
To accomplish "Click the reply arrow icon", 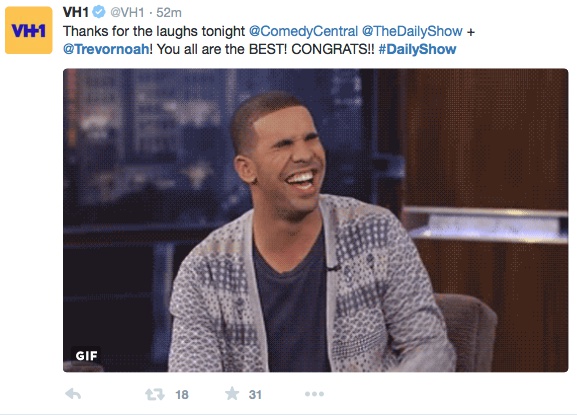I will 73,394.
